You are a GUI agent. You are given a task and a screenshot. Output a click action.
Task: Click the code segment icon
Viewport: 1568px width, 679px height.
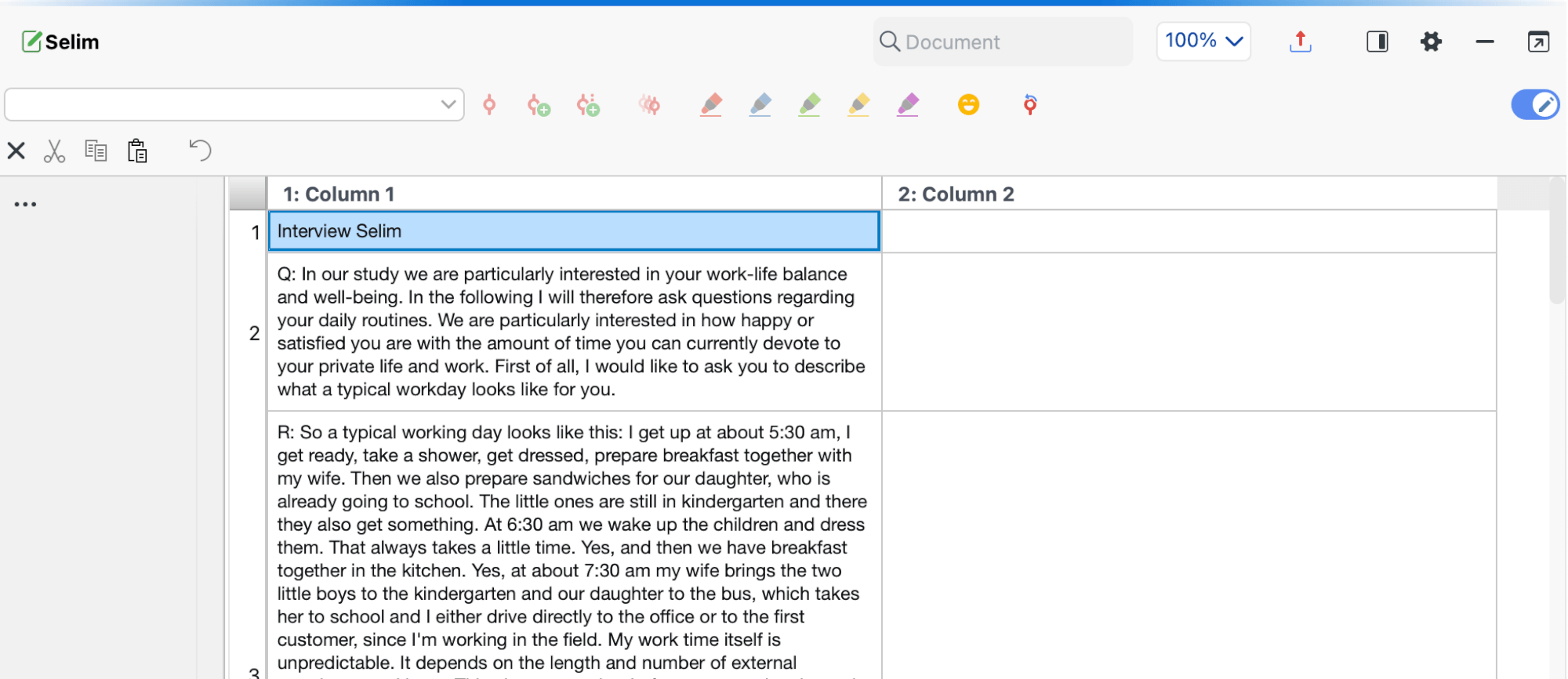[489, 104]
